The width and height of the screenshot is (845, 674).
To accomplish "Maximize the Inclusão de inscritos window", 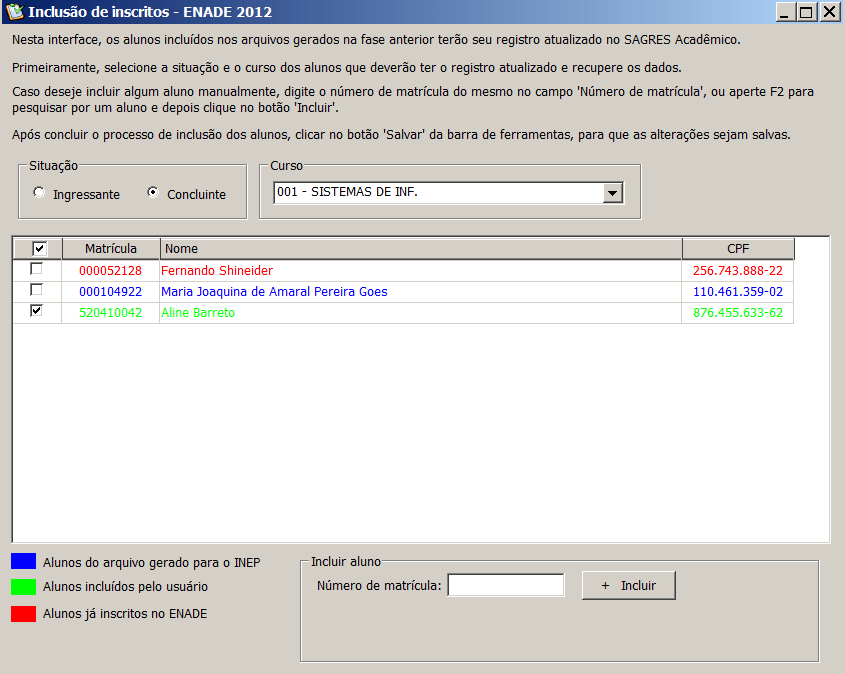I will pos(806,12).
